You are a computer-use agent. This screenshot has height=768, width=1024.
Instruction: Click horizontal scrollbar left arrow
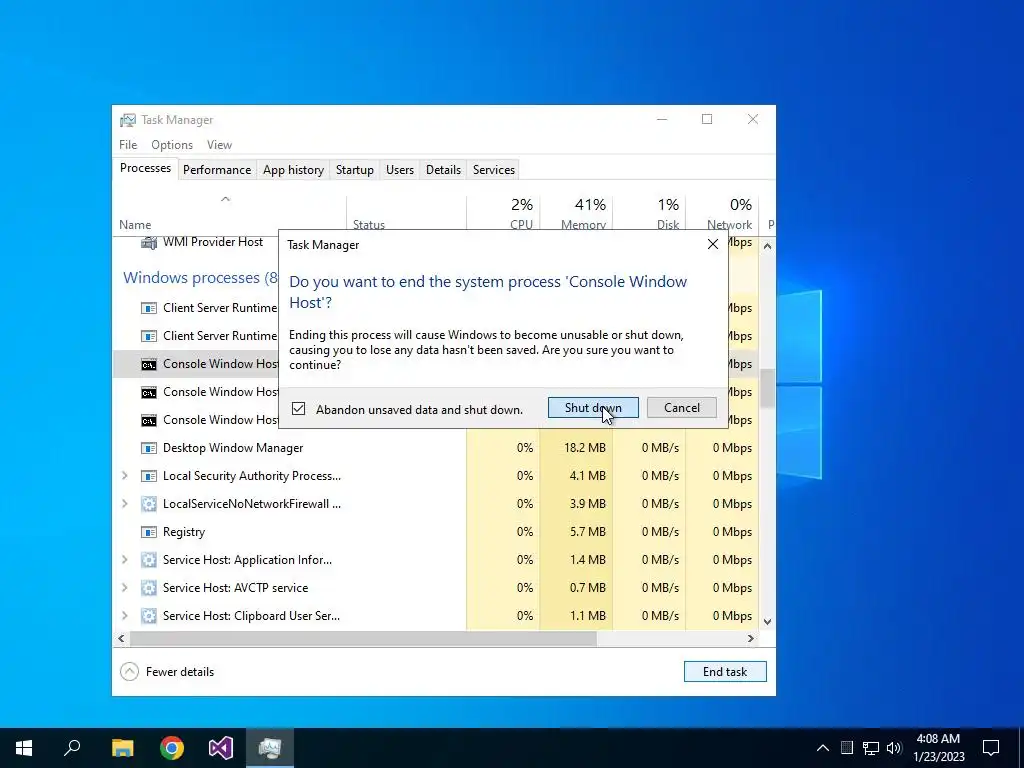(x=121, y=639)
